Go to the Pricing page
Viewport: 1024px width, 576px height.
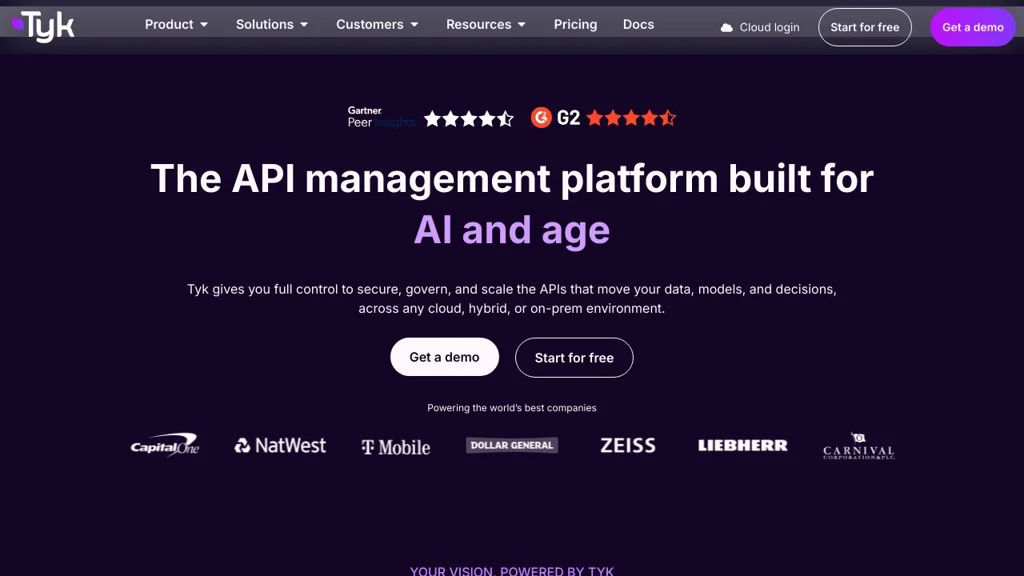coord(575,24)
